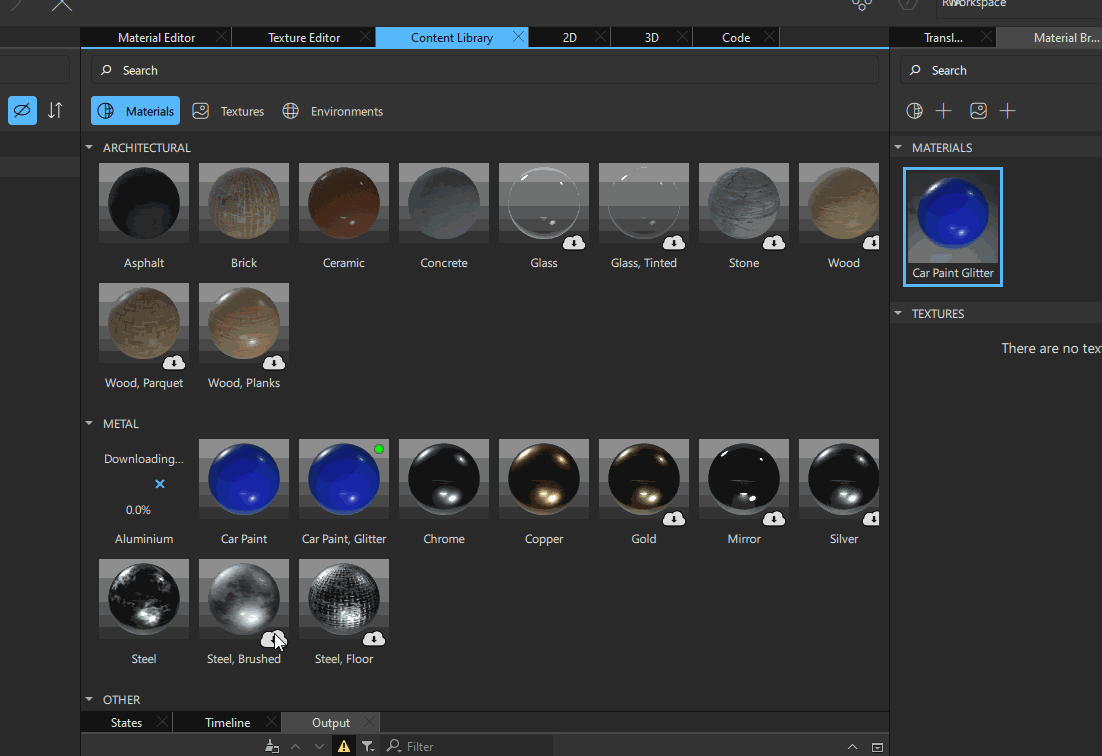
Task: Open the Timeline tab
Action: pyautogui.click(x=227, y=722)
